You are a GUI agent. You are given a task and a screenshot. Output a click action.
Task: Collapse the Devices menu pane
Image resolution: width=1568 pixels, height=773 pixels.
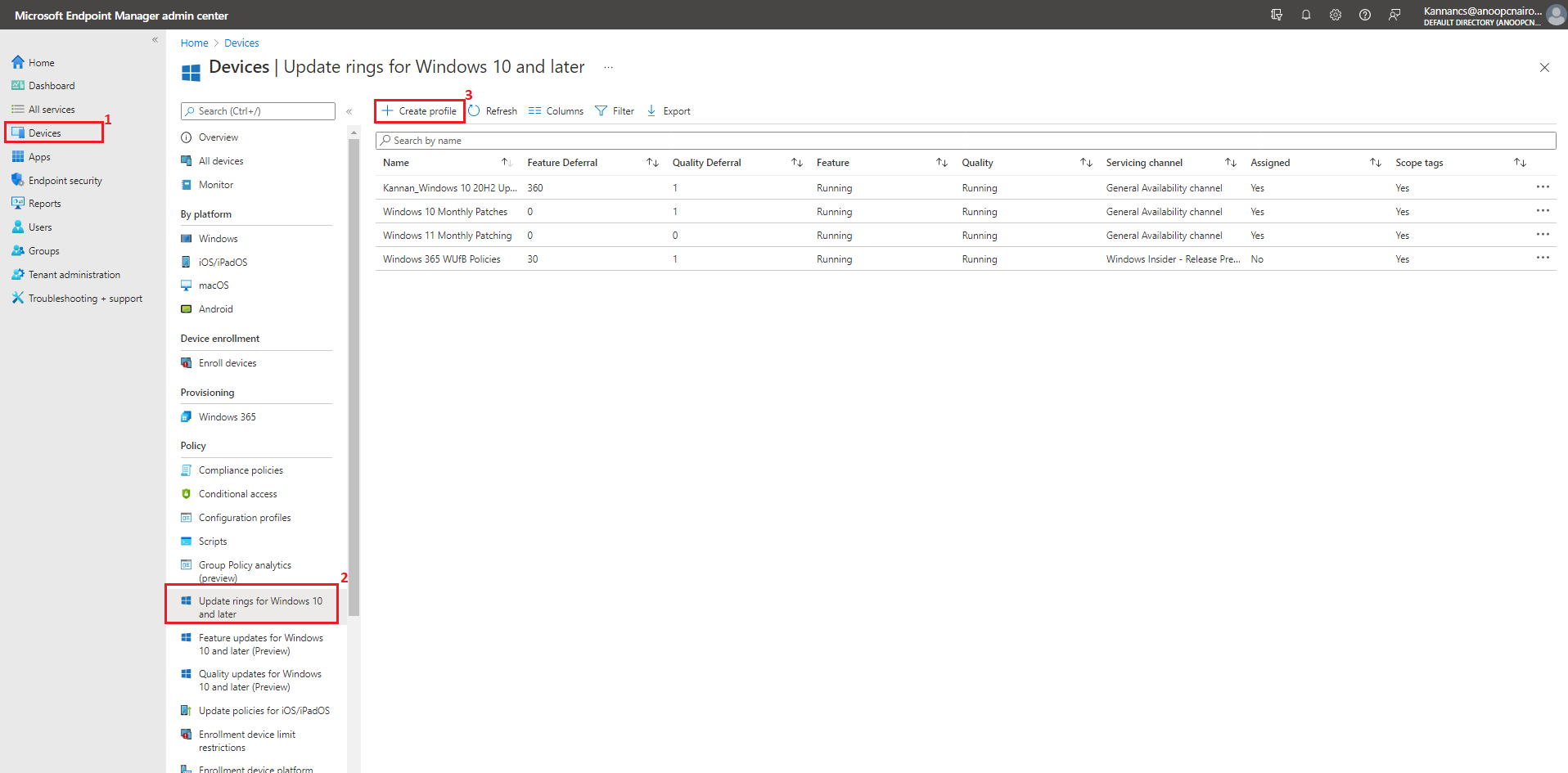point(349,111)
